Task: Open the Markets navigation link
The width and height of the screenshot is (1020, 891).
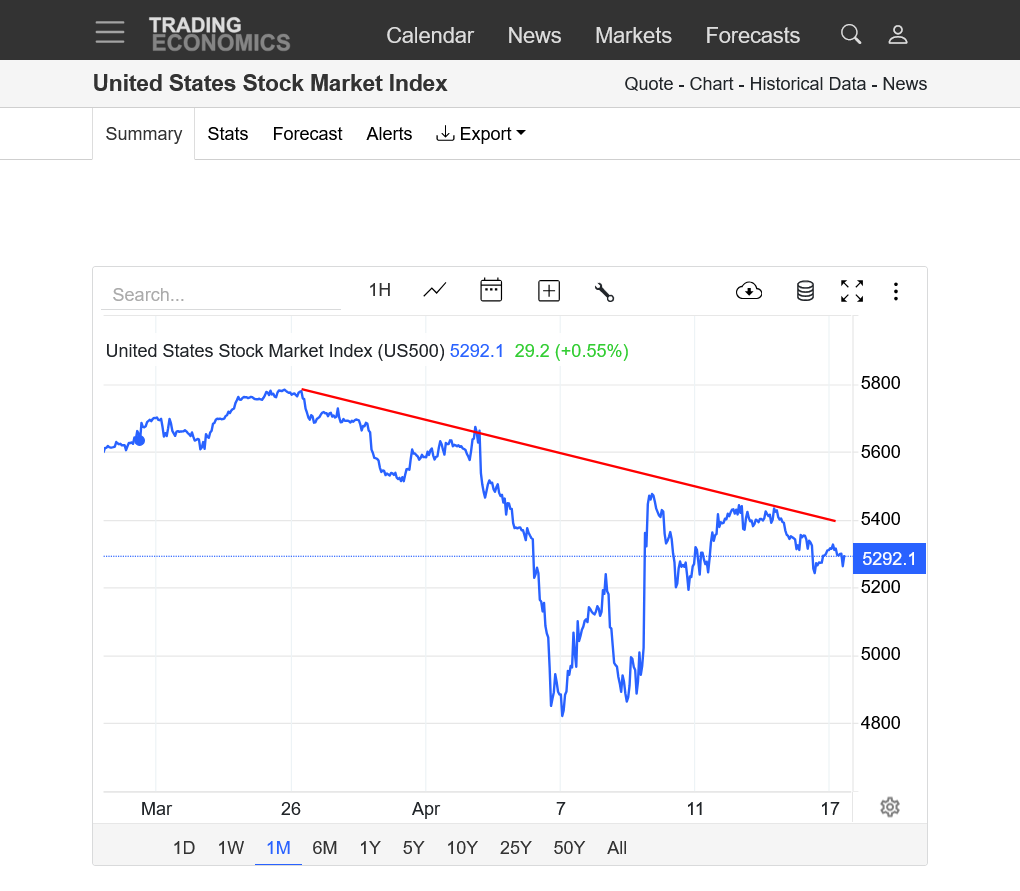Action: pos(633,35)
